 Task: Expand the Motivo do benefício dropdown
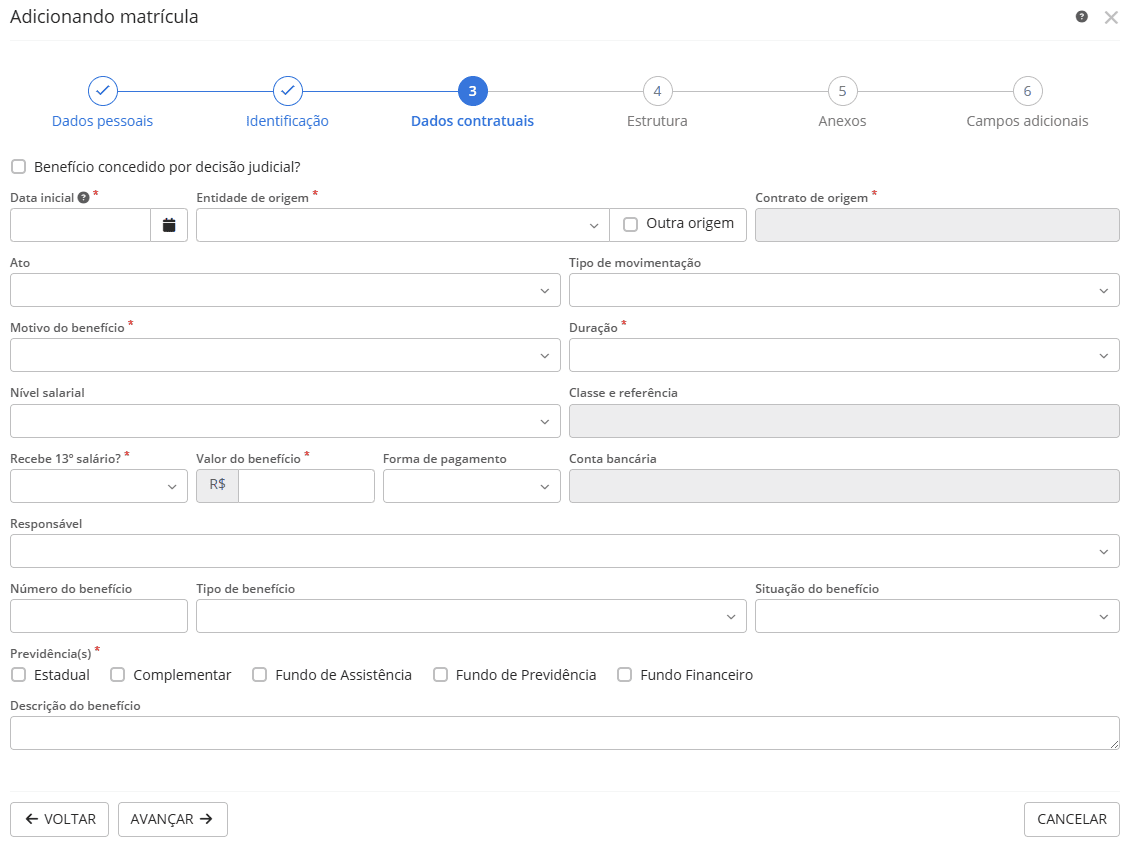tap(285, 355)
